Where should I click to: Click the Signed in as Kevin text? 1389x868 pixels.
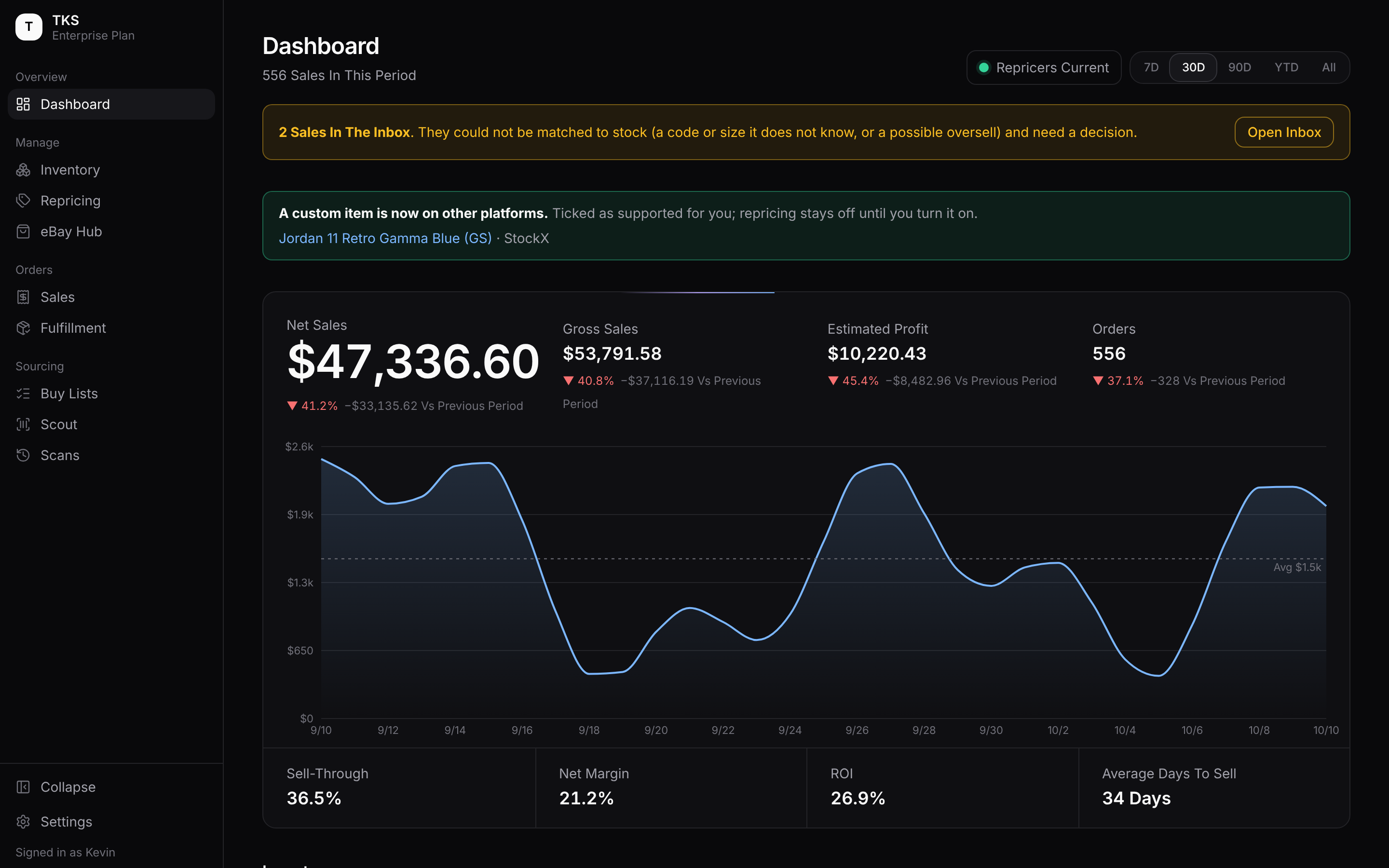66,853
